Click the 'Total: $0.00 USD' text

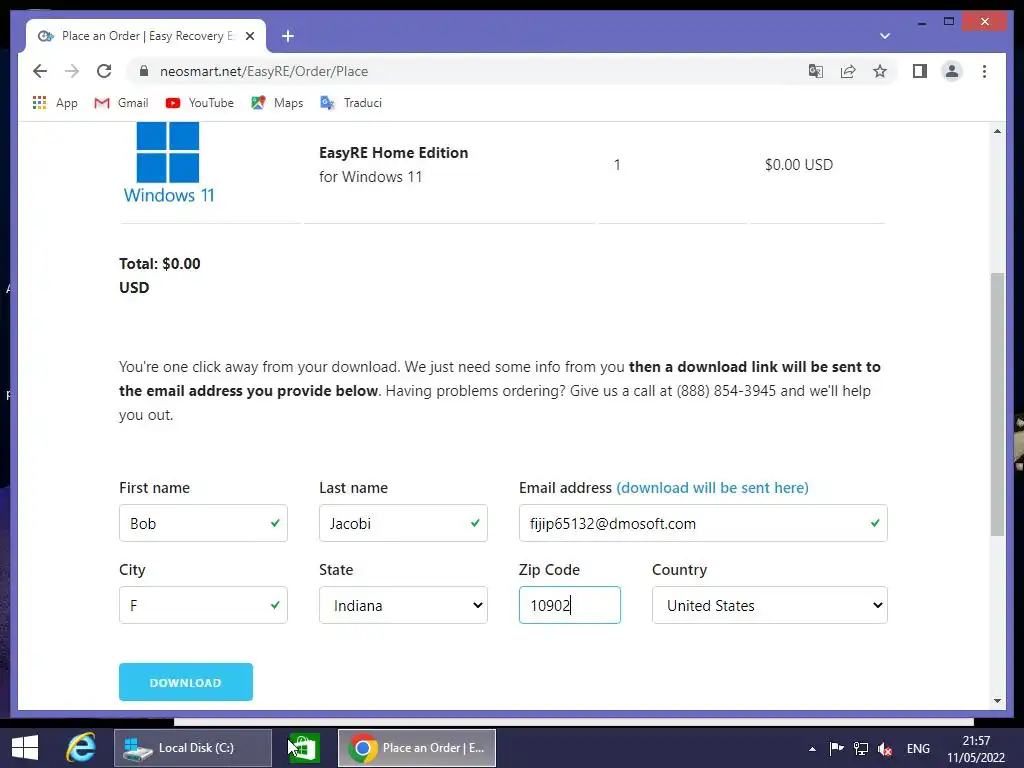[159, 276]
